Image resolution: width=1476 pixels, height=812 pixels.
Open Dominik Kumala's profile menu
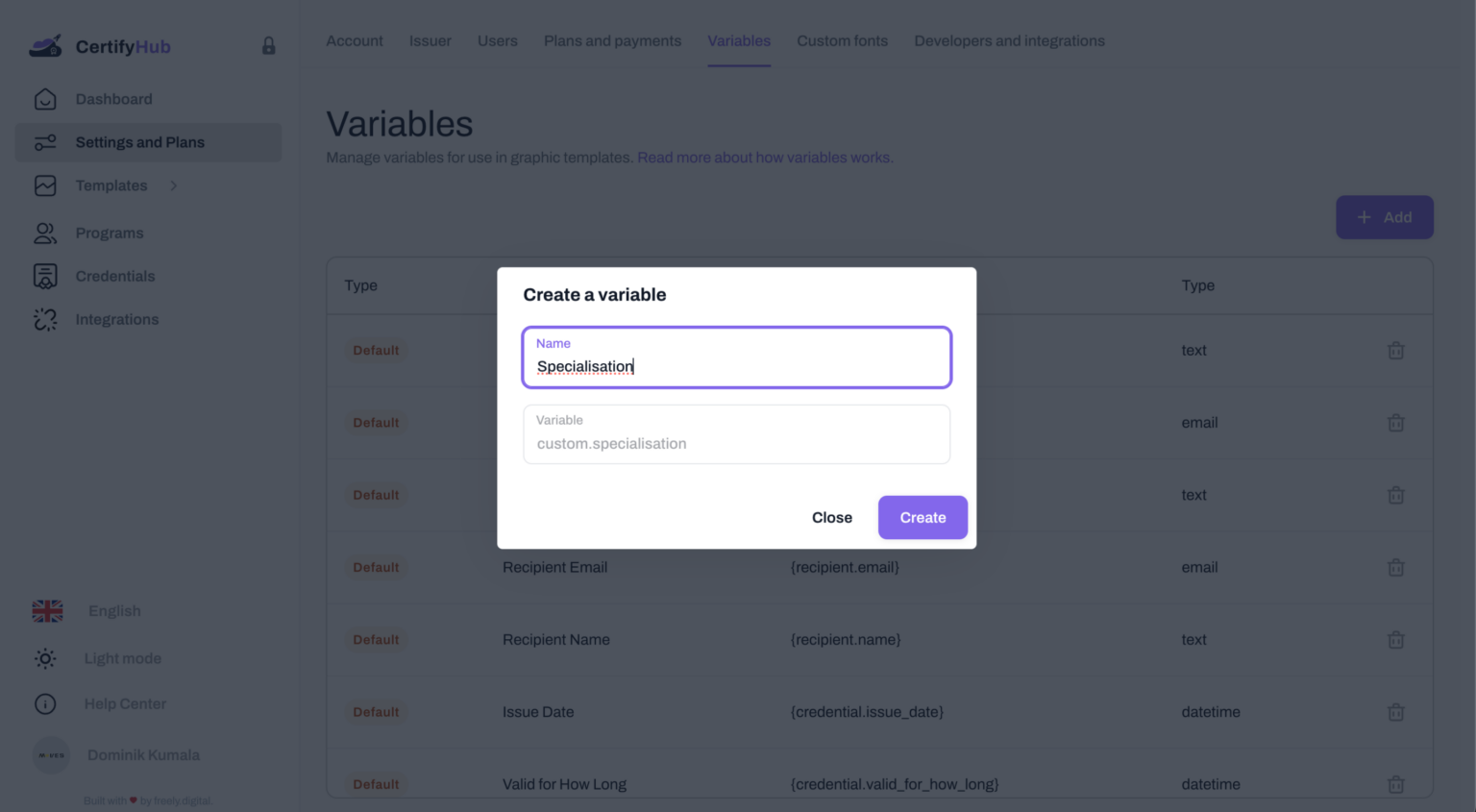point(142,754)
